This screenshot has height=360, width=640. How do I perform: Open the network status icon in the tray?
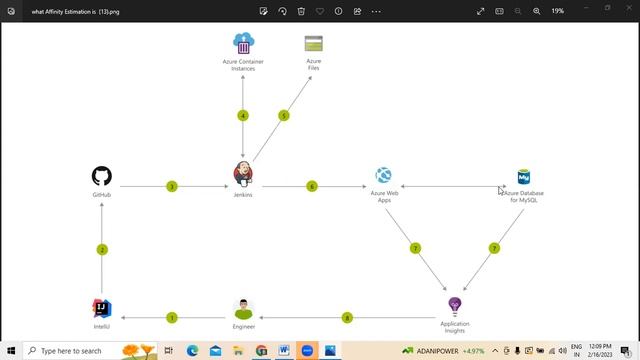(x=552, y=351)
